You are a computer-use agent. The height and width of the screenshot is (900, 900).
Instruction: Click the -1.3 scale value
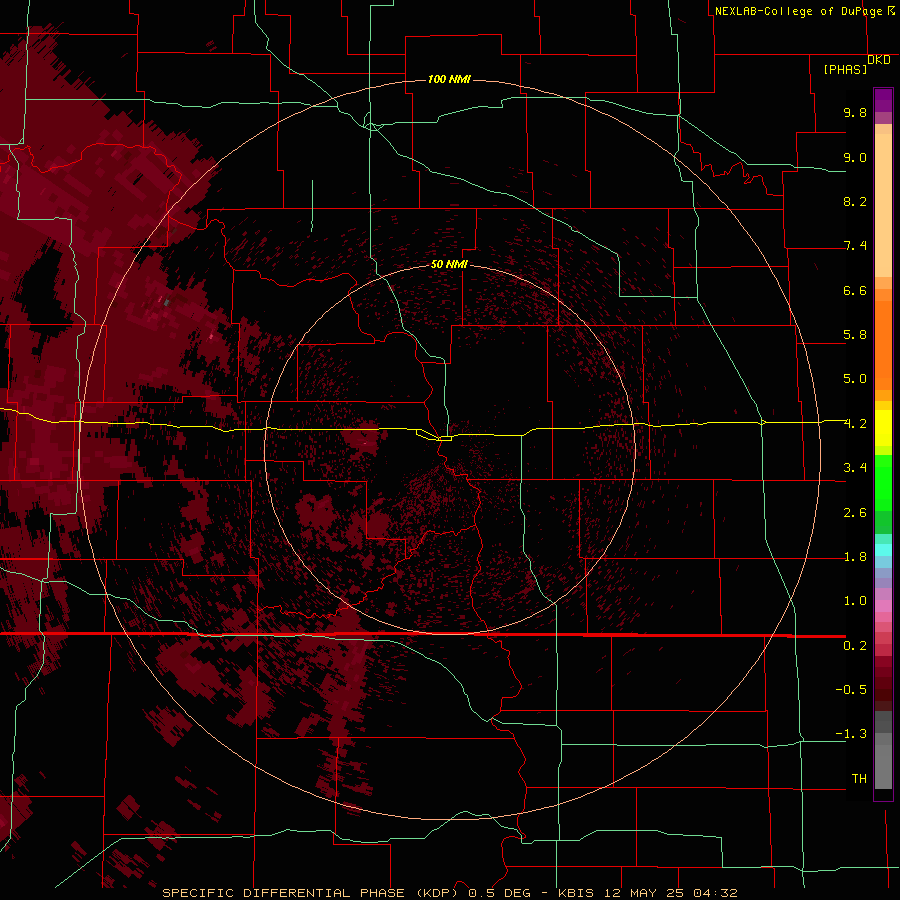tap(851, 734)
